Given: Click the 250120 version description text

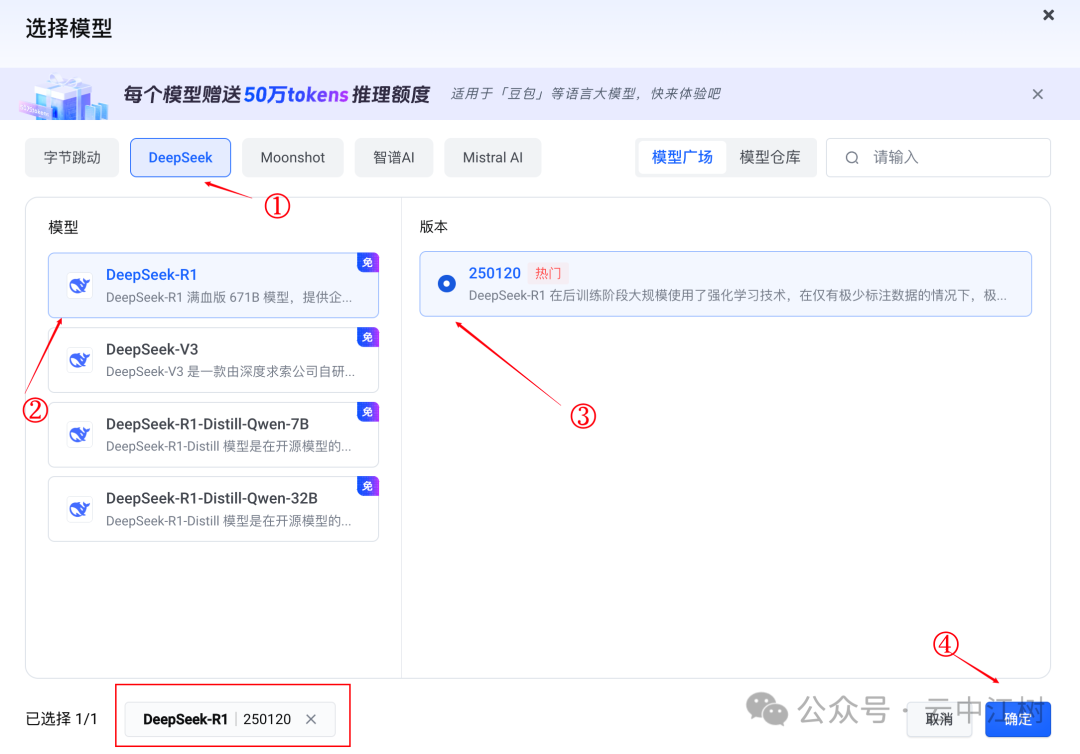Looking at the screenshot, I should 738,295.
